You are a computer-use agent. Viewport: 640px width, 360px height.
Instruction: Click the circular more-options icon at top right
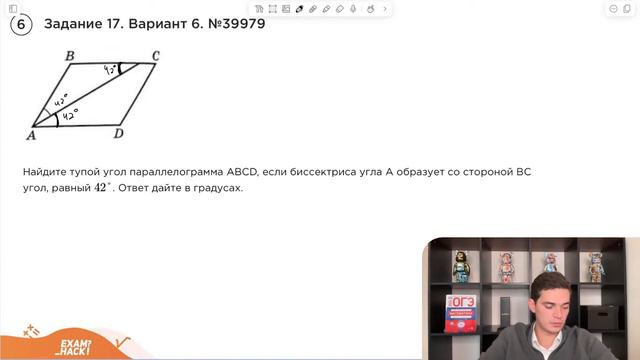613,9
